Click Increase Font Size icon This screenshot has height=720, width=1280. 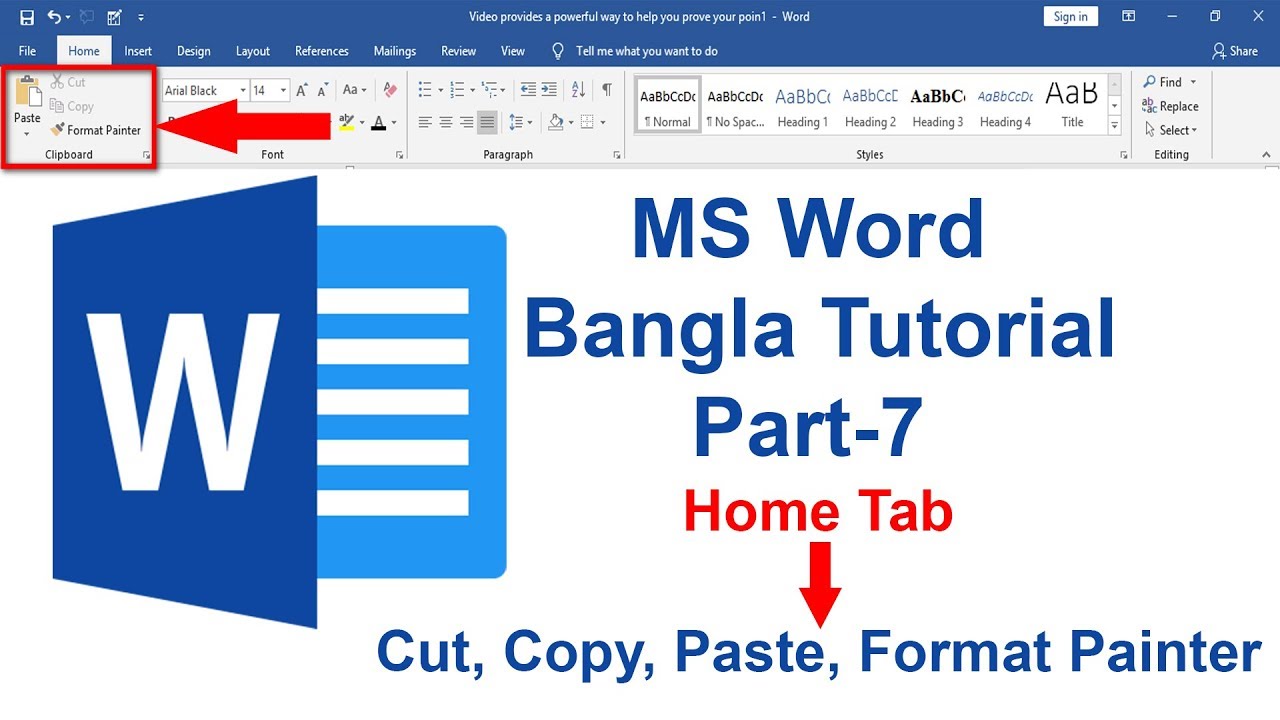point(302,90)
